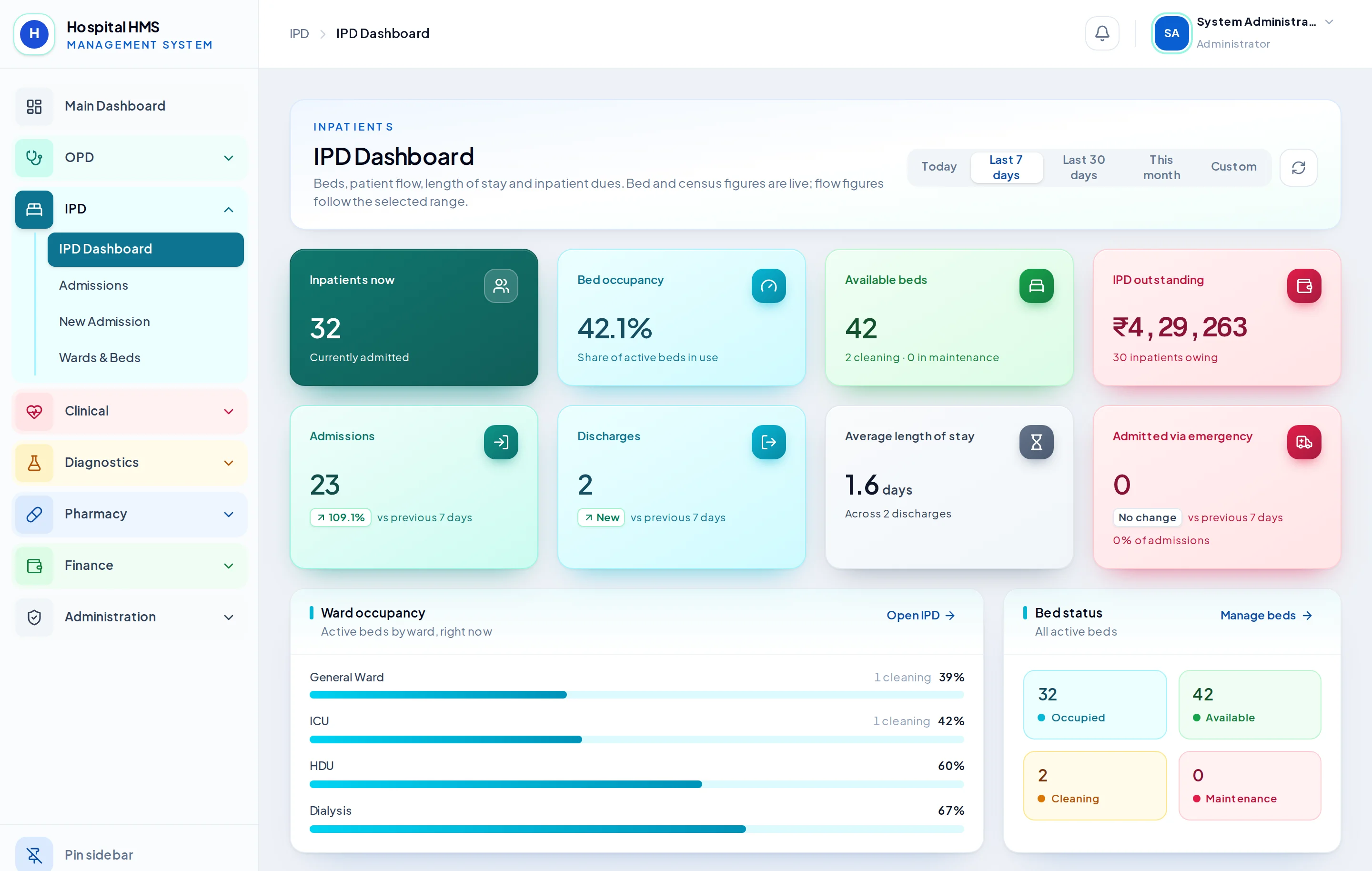Collapse the IPD menu chevron
1372x871 pixels.
(229, 209)
